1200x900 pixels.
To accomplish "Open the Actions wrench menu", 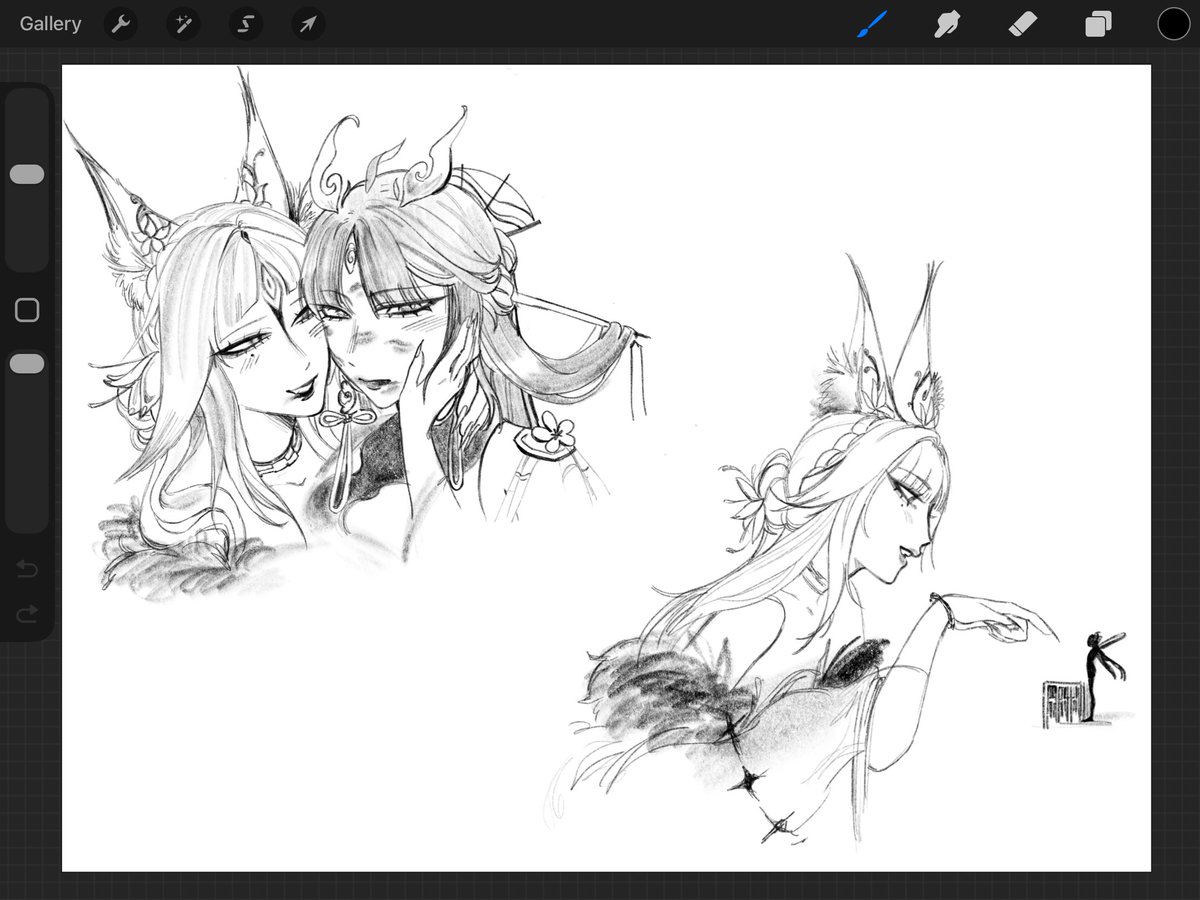I will (x=120, y=24).
